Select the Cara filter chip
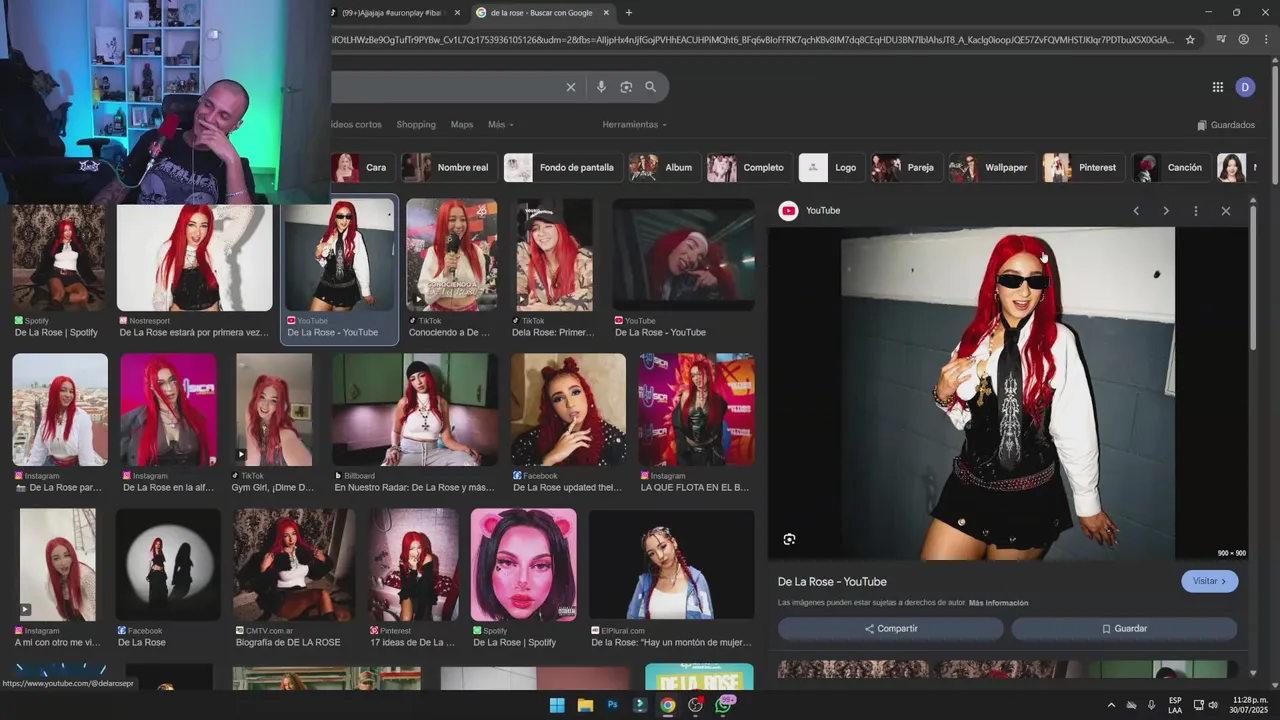Image resolution: width=1280 pixels, height=720 pixels. point(361,167)
